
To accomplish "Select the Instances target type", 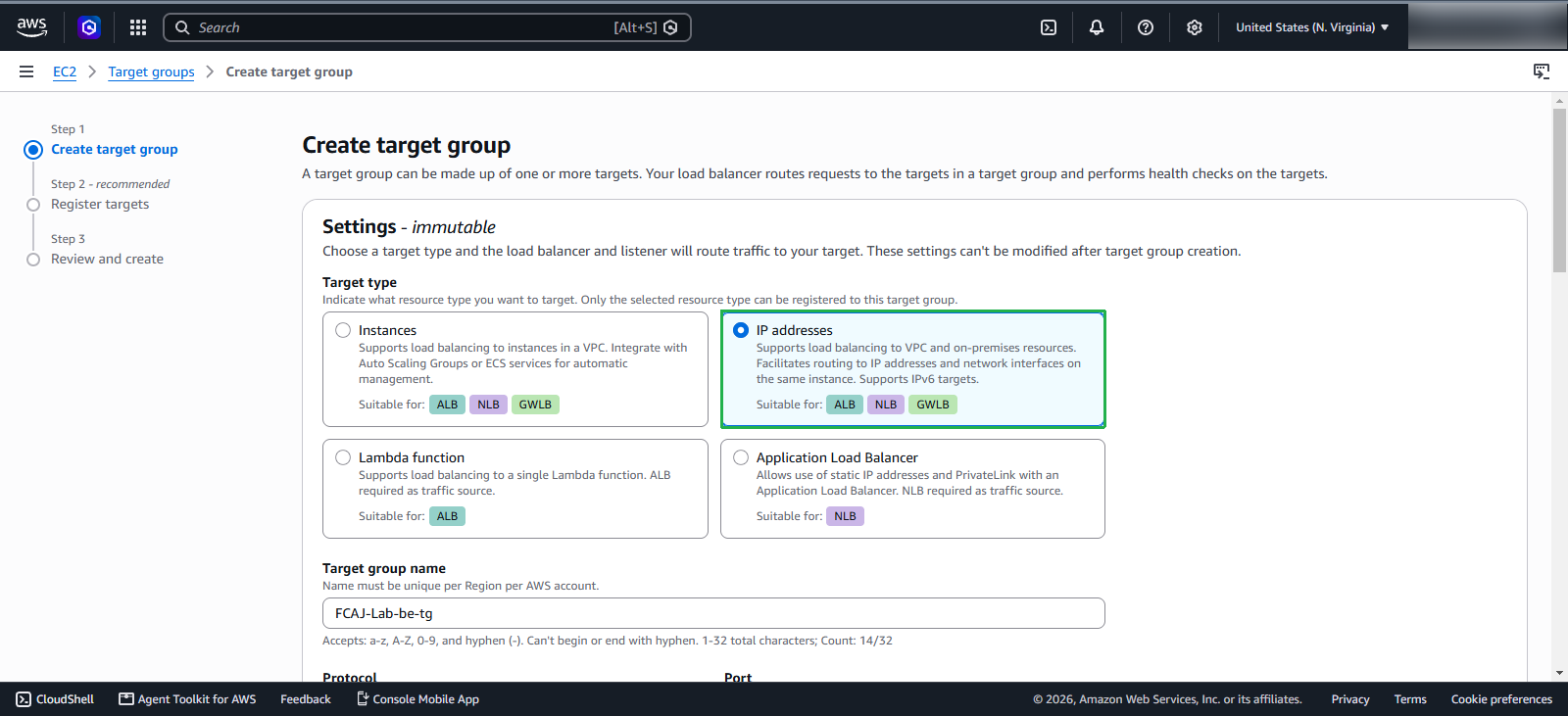I will click(343, 330).
